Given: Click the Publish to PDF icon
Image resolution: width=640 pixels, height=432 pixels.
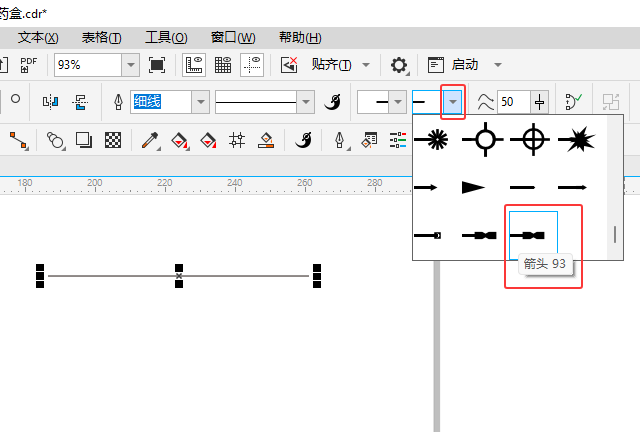Looking at the screenshot, I should tap(29, 65).
